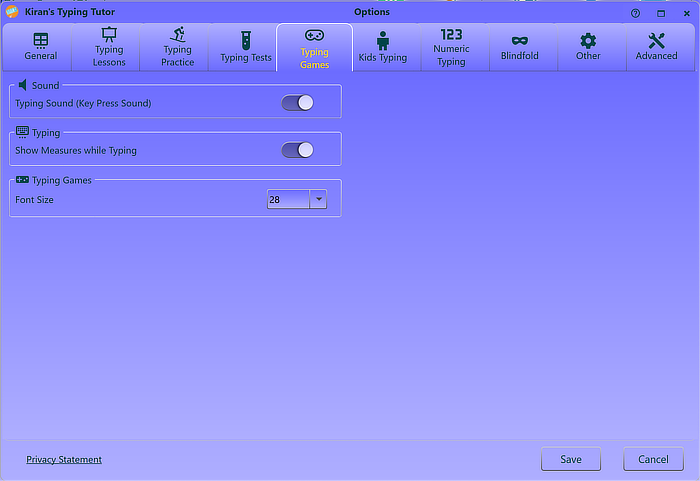700x481 pixels.
Task: Close the Options window
Action: (x=687, y=13)
